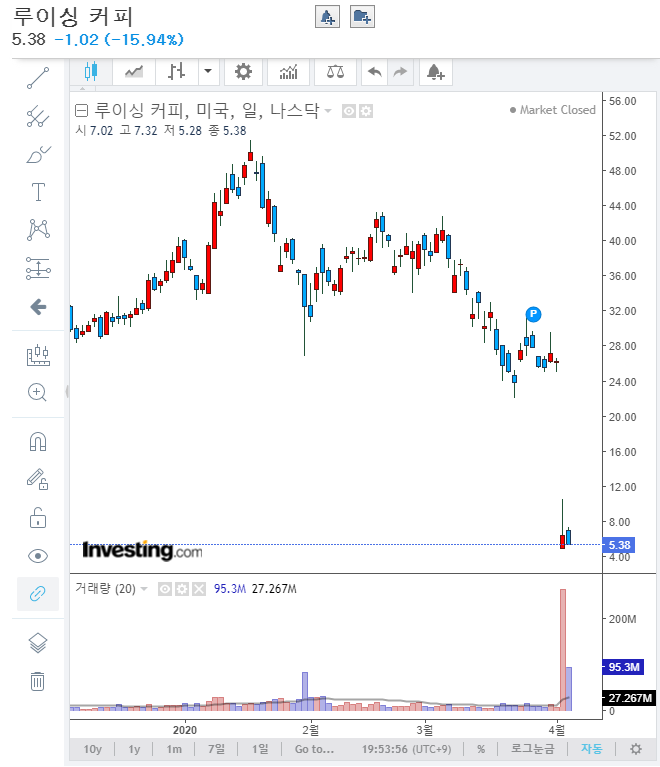Toggle the link drawings chain icon

click(x=38, y=594)
